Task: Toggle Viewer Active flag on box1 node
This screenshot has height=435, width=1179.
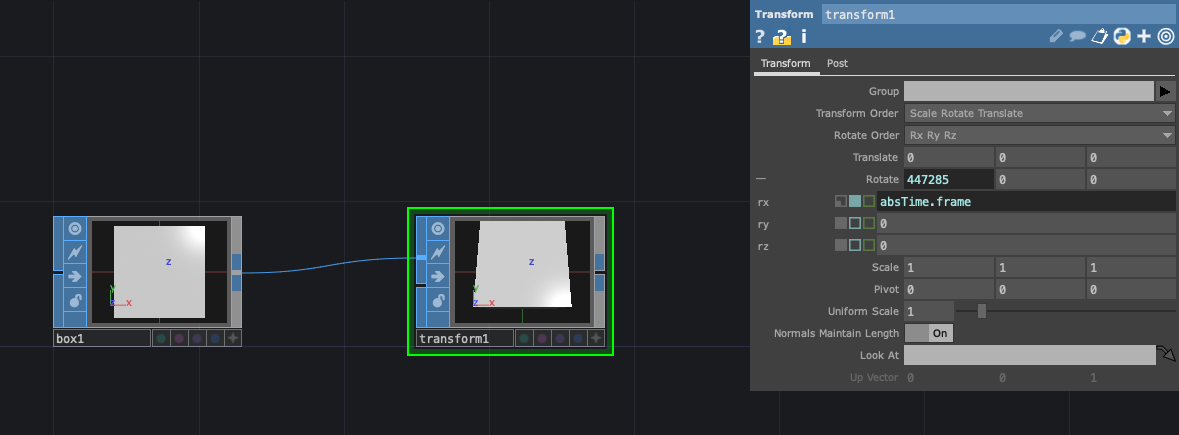Action: pos(74,228)
